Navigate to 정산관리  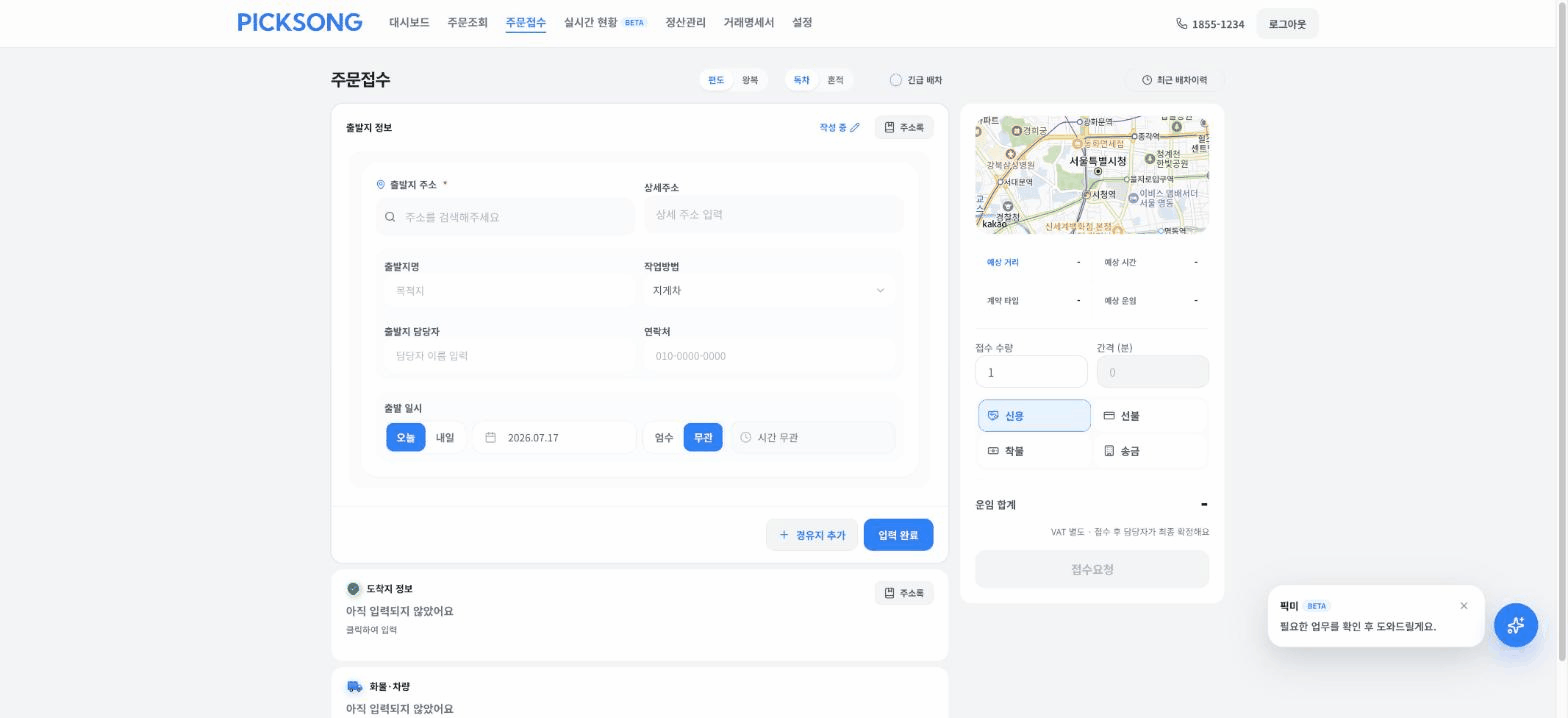[685, 22]
